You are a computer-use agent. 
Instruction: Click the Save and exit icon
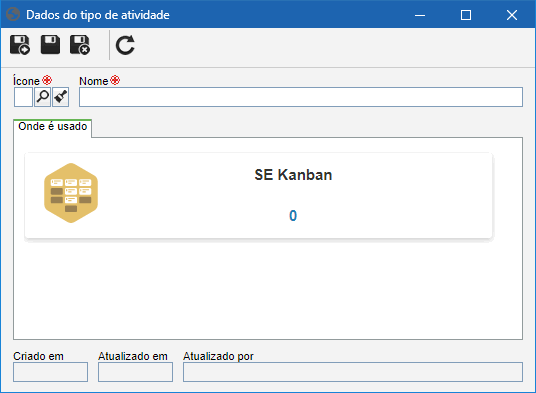click(80, 45)
